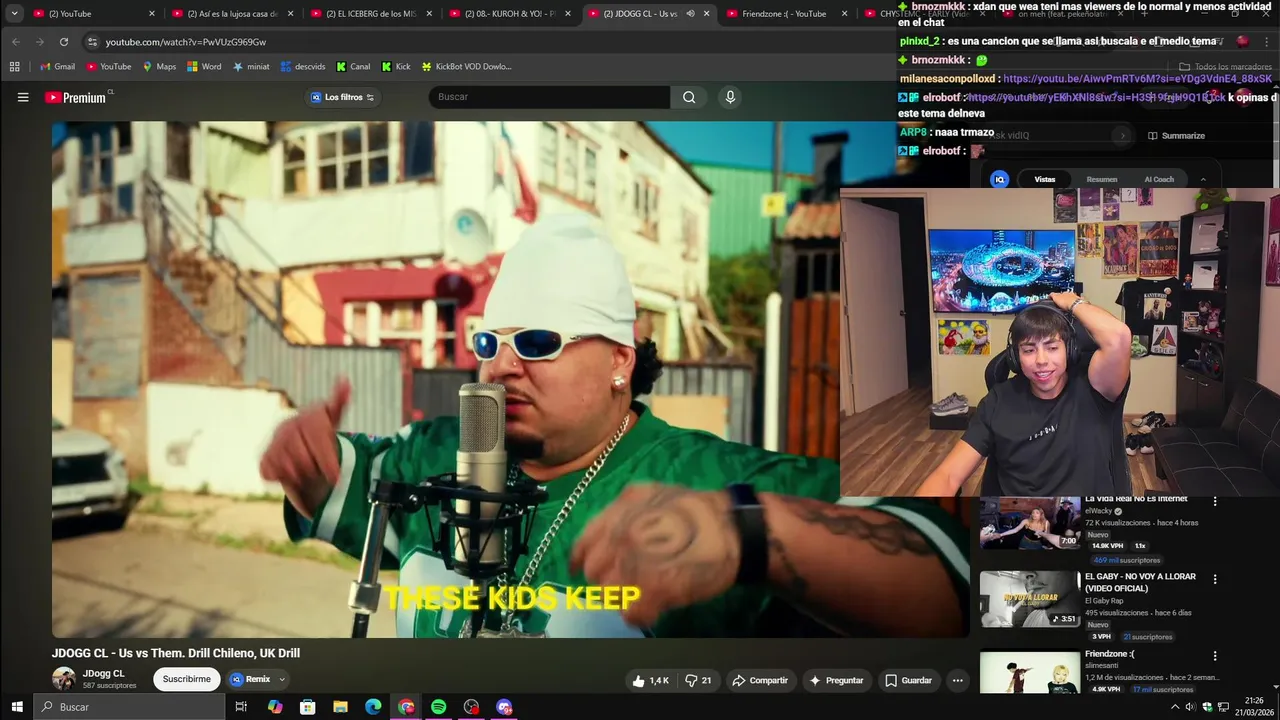Open Windows Start menu
This screenshot has width=1280, height=720.
(x=16, y=707)
